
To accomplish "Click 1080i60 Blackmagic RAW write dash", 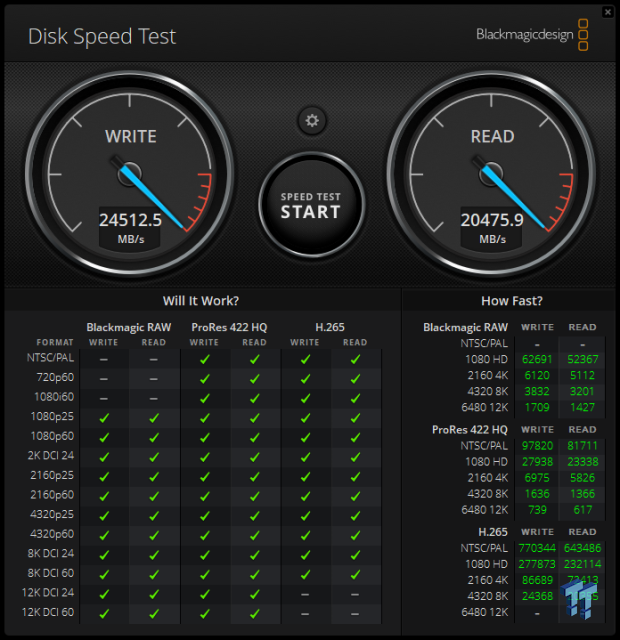I will [104, 399].
